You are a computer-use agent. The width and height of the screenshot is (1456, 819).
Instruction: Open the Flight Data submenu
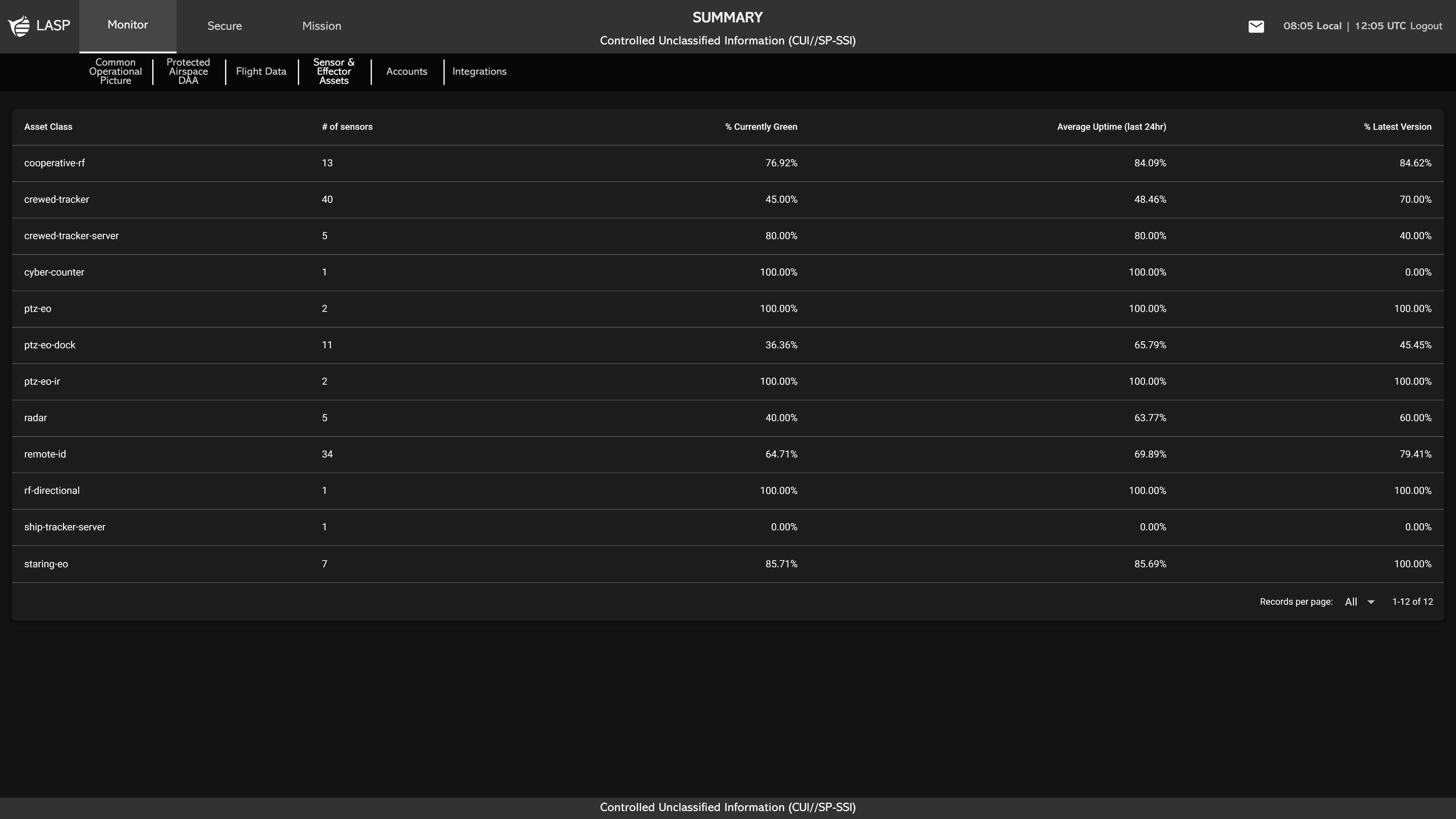pos(261,71)
